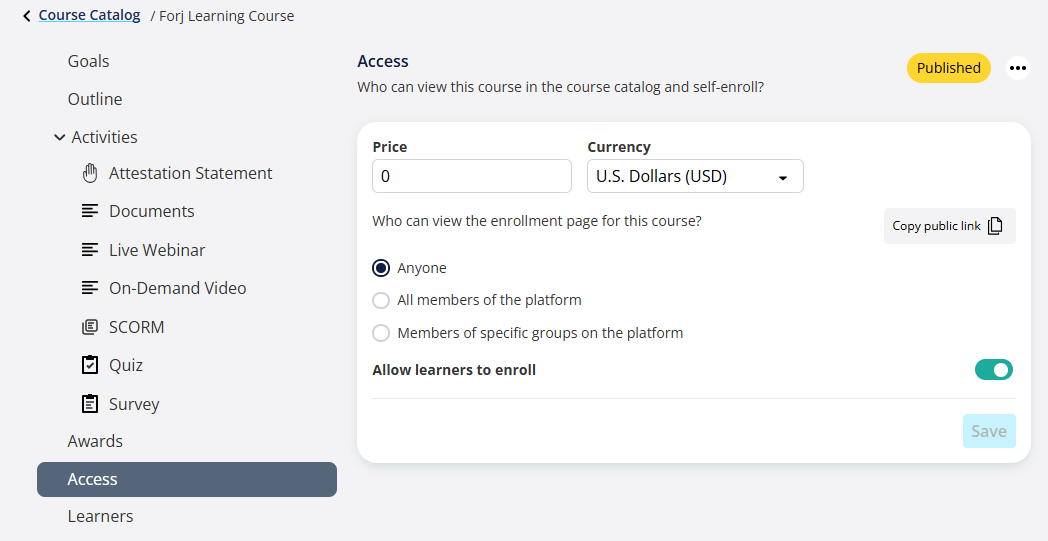1048x541 pixels.
Task: Collapse the Activities section
Action: [x=60, y=137]
